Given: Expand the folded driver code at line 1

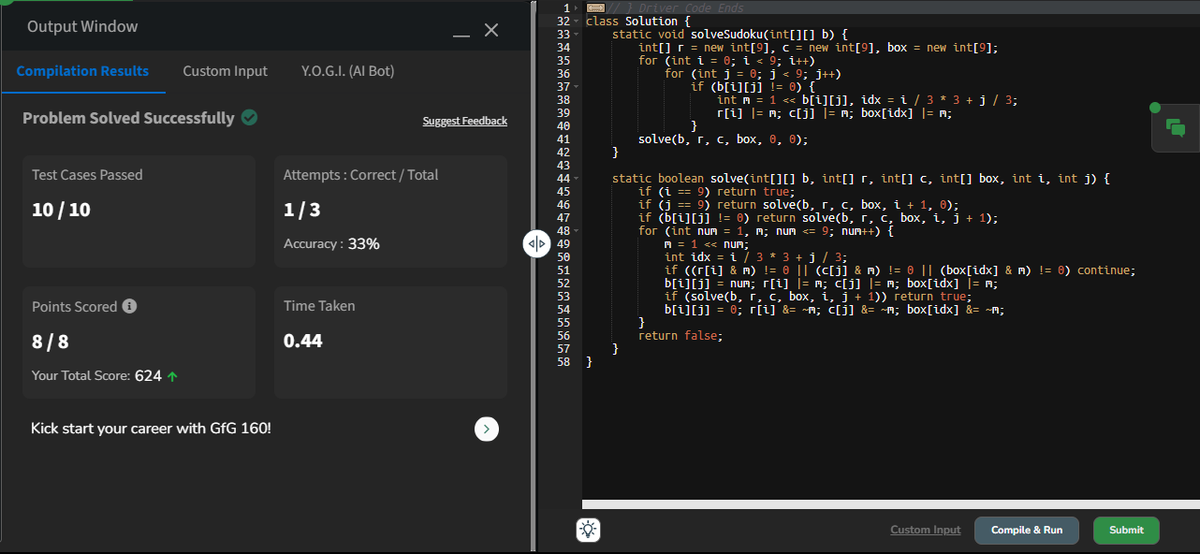Looking at the screenshot, I should coord(578,8).
